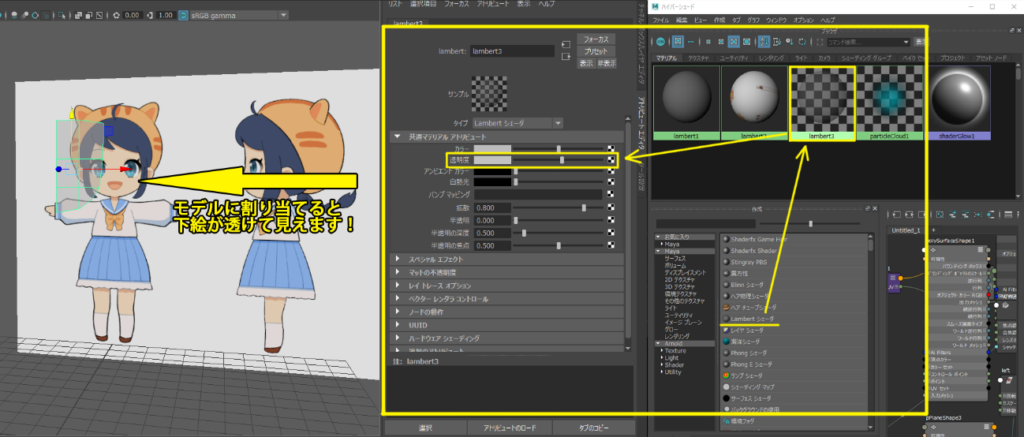Screen dimensions: 1024x437
Task: Click the 表示 button beside browser search field
Action: pos(921,41)
